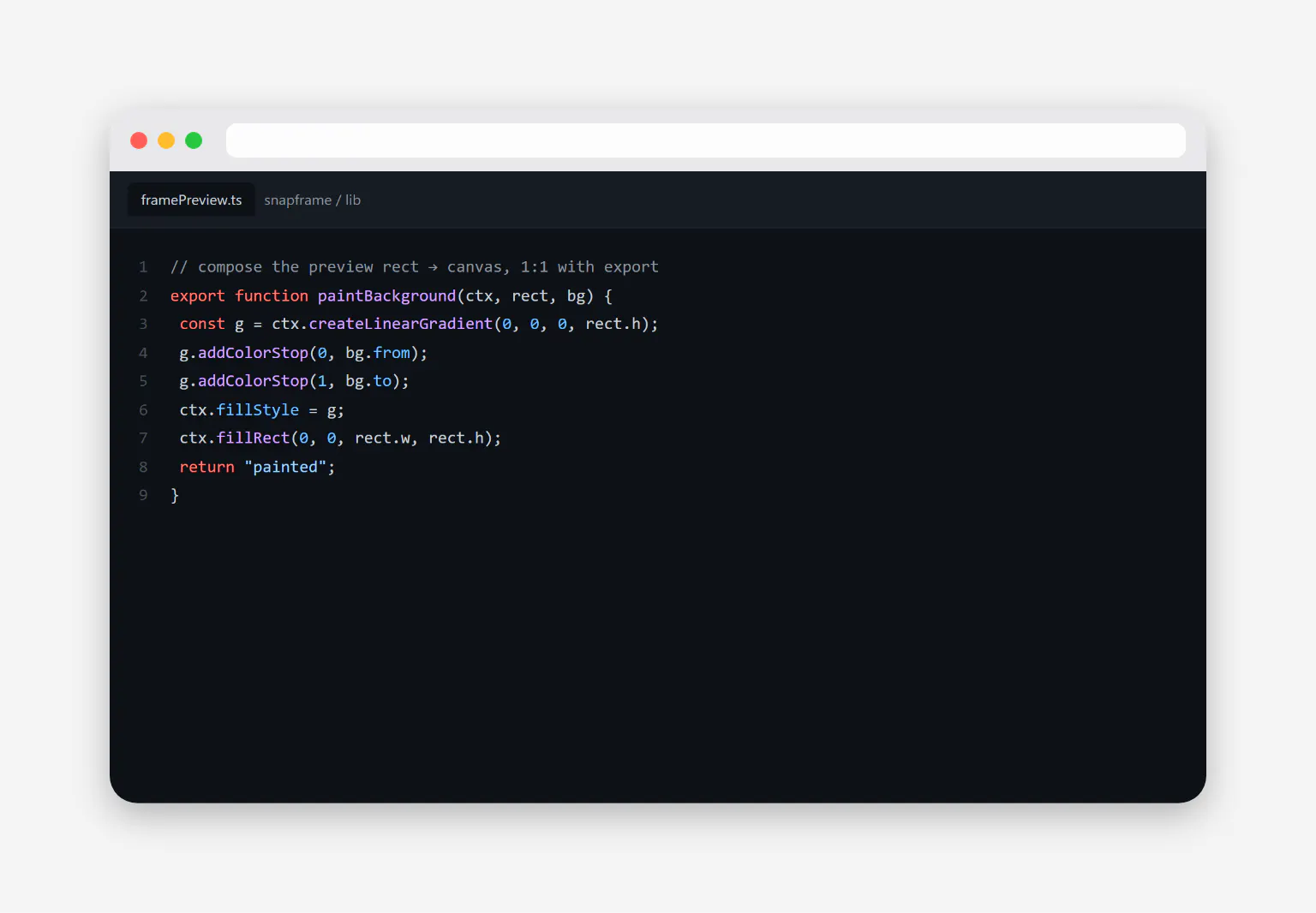Click the bg.from text on line 4
The height and width of the screenshot is (913, 1316).
pyautogui.click(x=378, y=353)
